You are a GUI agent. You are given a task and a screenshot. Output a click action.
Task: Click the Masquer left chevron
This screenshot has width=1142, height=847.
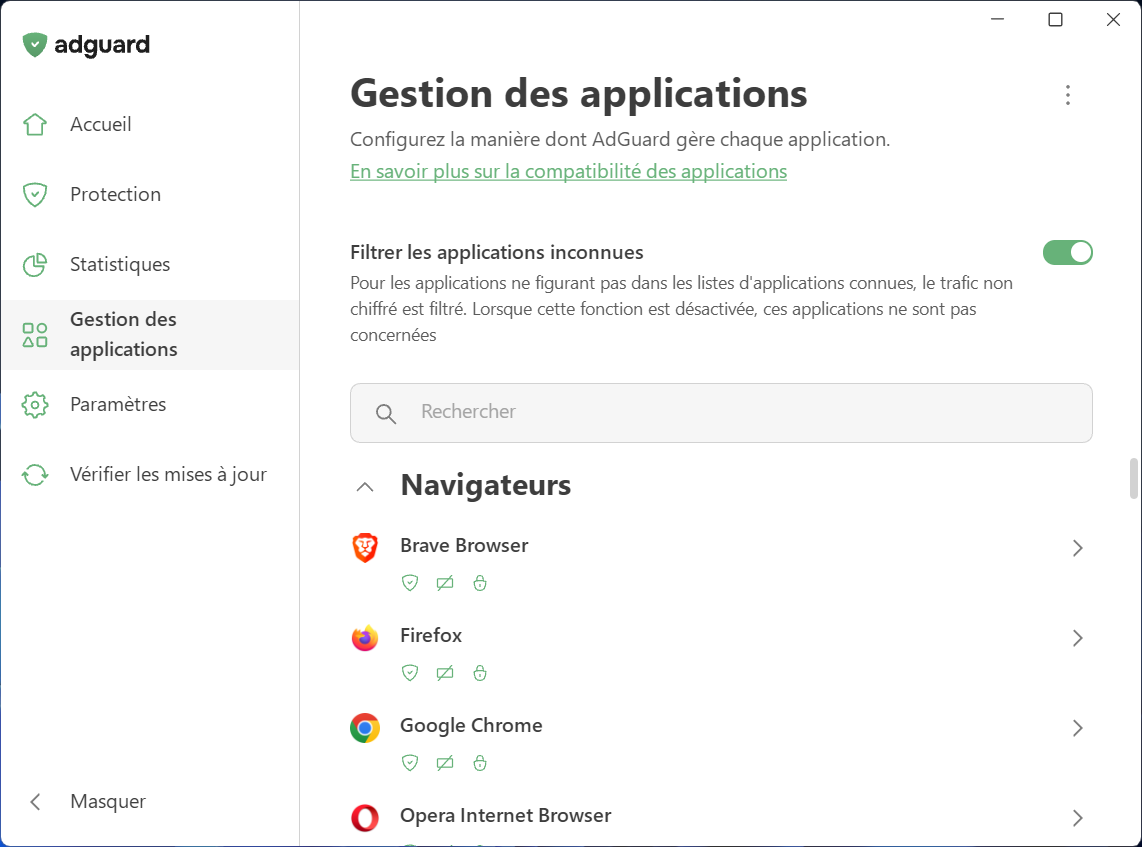point(35,802)
